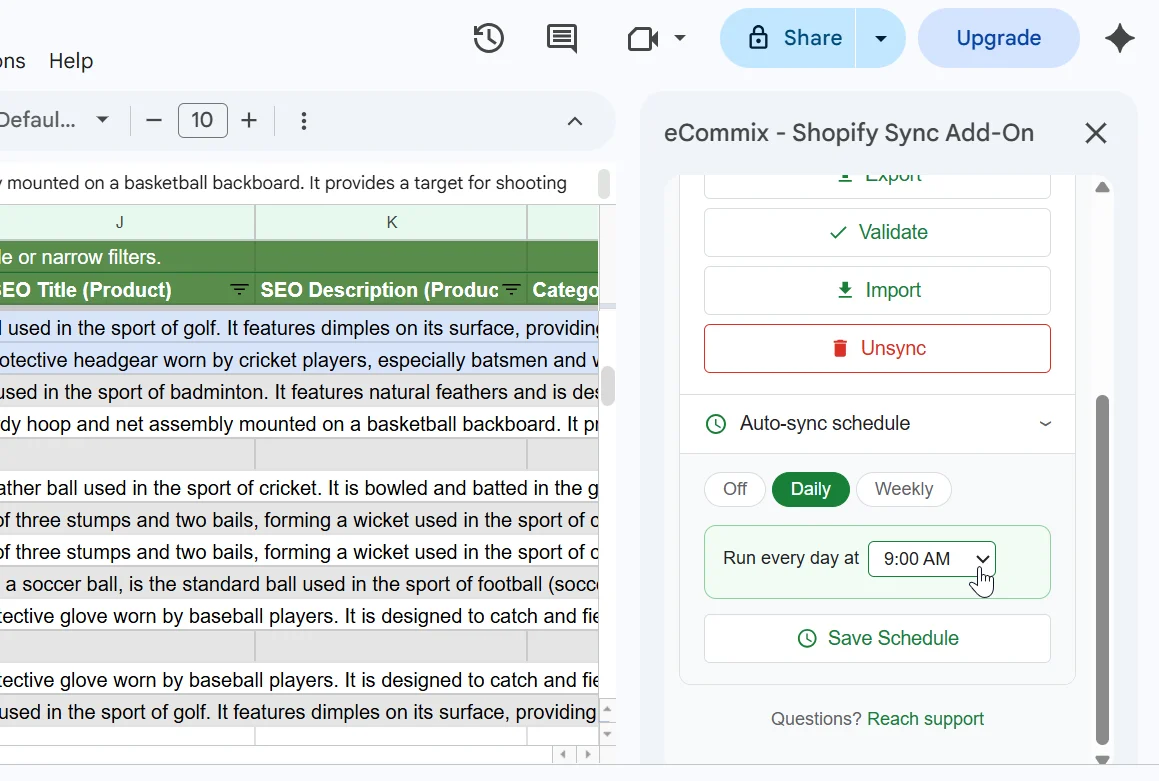This screenshot has height=781, width=1159.
Task: Open filter for SEO Description (Product) column
Action: point(511,290)
